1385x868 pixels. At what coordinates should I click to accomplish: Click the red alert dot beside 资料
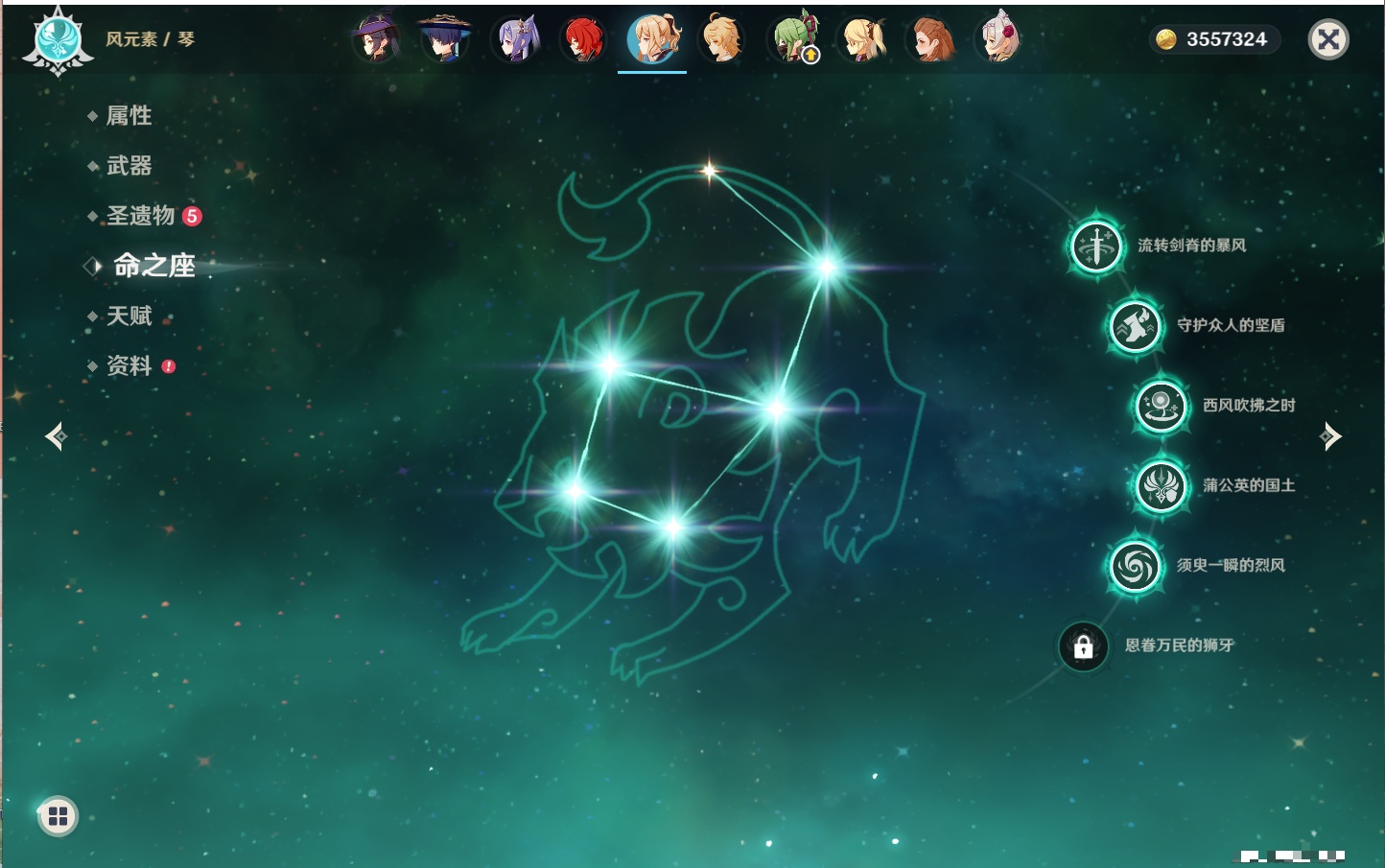coord(169,366)
